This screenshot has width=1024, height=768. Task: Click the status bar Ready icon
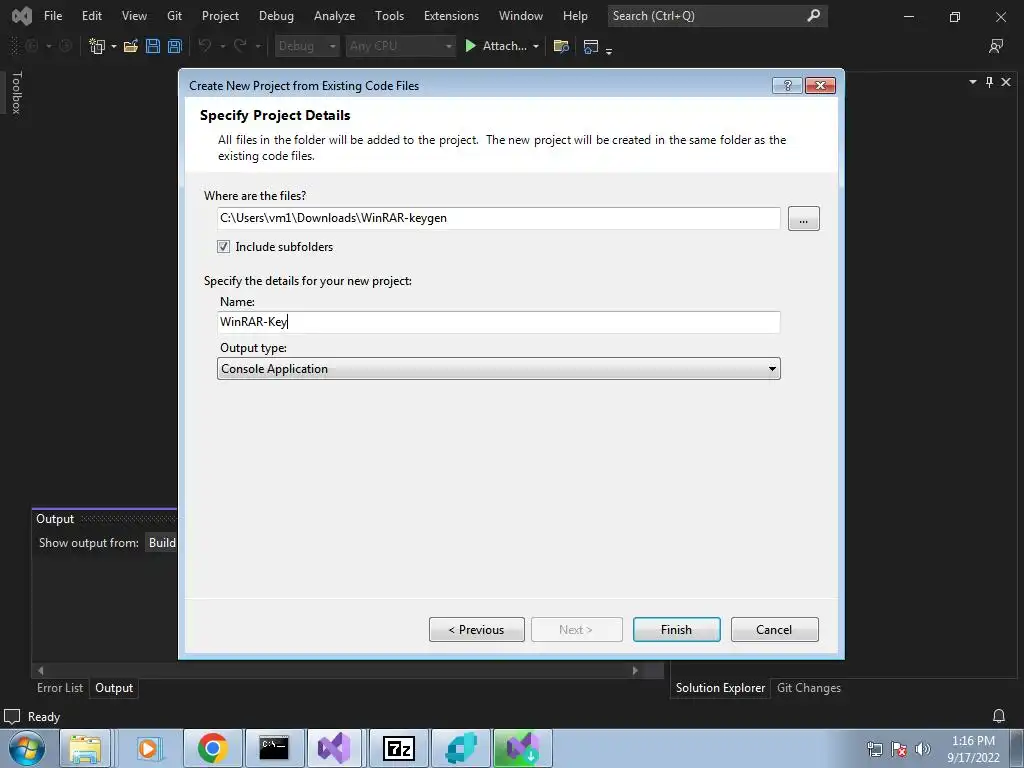[x=12, y=716]
